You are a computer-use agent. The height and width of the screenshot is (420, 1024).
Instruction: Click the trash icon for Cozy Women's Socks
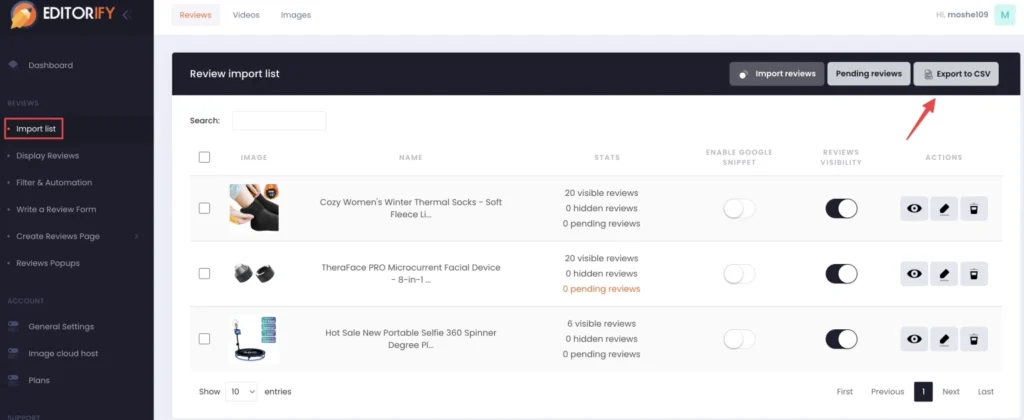pyautogui.click(x=974, y=208)
